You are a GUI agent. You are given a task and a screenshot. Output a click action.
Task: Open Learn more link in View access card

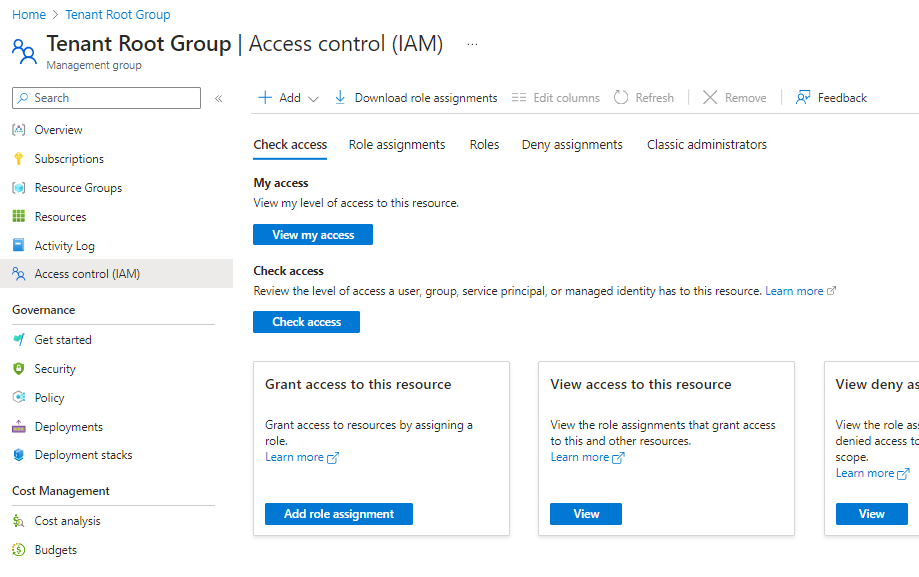[x=580, y=457]
